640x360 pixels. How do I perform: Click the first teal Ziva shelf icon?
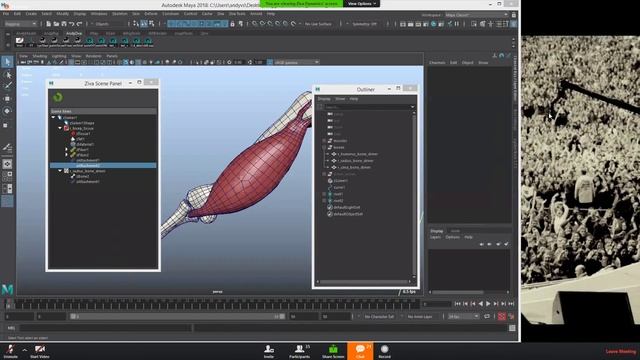tap(90, 40)
